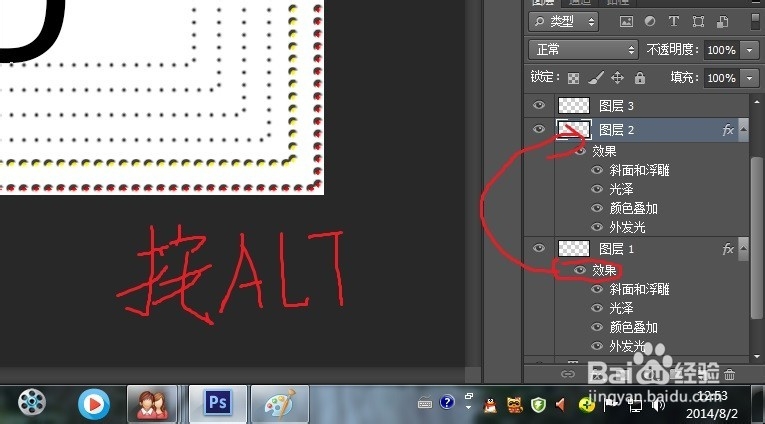Open the blue play-button media player
The width and height of the screenshot is (765, 424).
(x=93, y=404)
